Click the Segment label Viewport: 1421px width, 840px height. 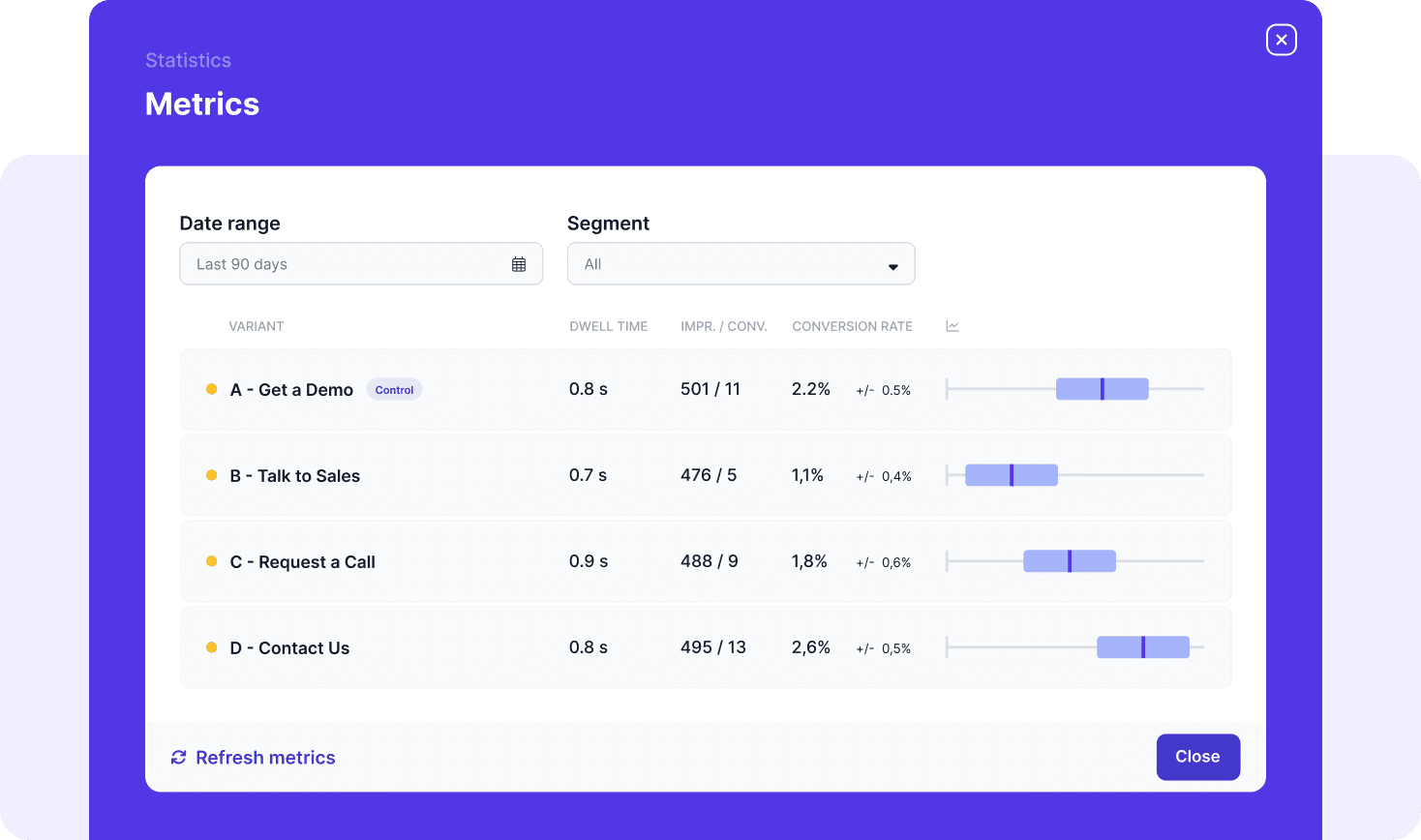tap(608, 224)
